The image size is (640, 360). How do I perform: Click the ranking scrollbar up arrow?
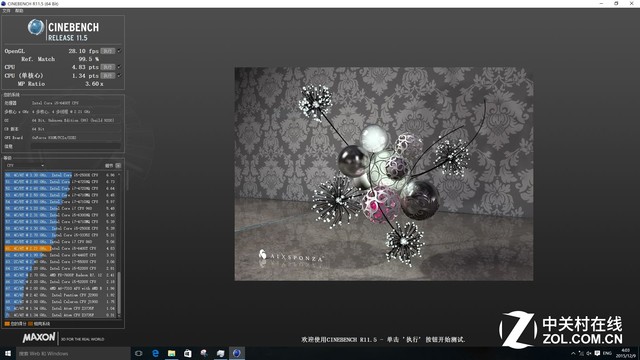(119, 174)
